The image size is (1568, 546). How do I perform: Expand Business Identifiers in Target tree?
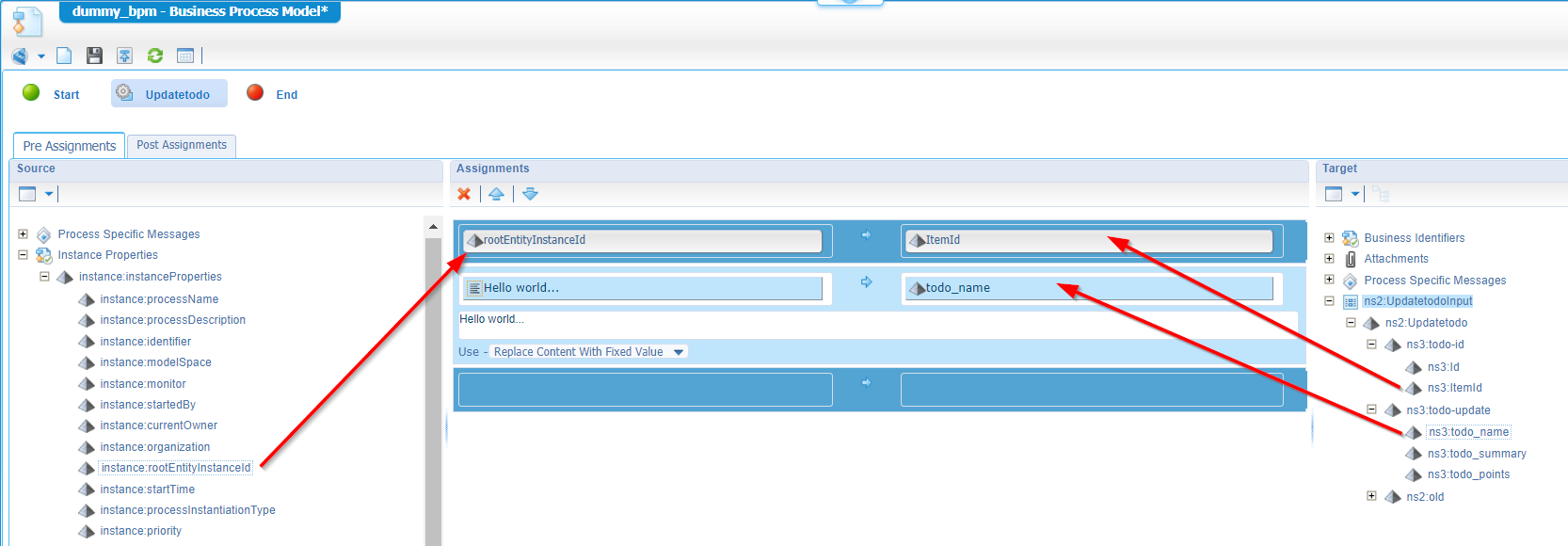(1329, 238)
